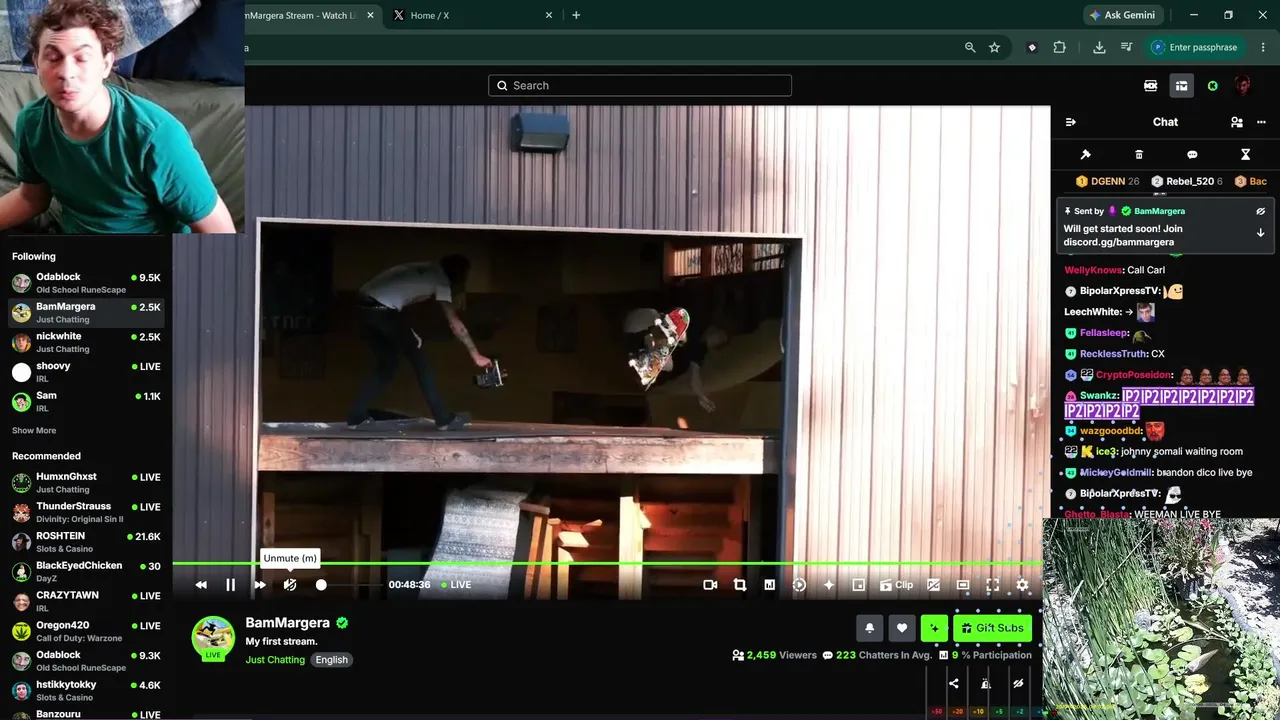The image size is (1280, 720).
Task: Open BlackEyedChicken DayZ channel
Action: click(x=86, y=572)
